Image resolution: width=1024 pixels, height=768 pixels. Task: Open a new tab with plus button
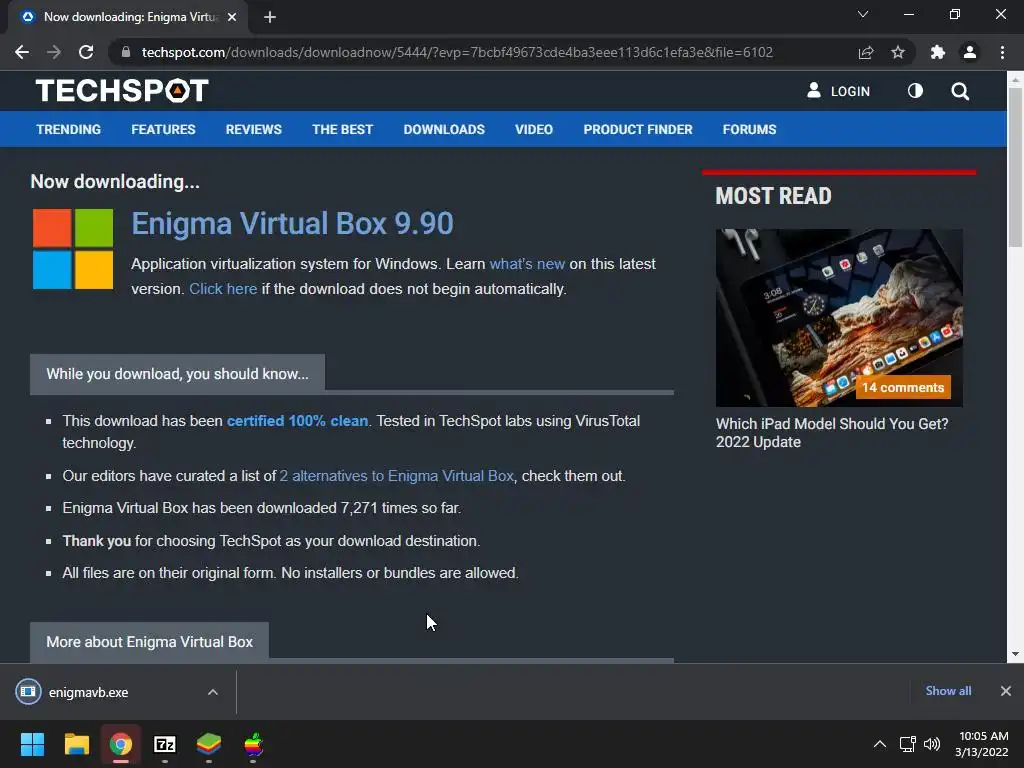coord(270,17)
